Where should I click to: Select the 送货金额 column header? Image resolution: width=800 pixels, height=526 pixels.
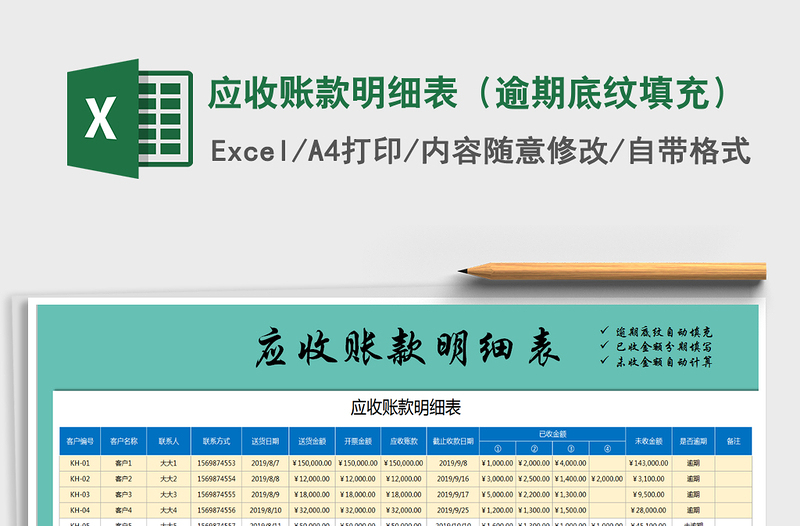pyautogui.click(x=312, y=441)
